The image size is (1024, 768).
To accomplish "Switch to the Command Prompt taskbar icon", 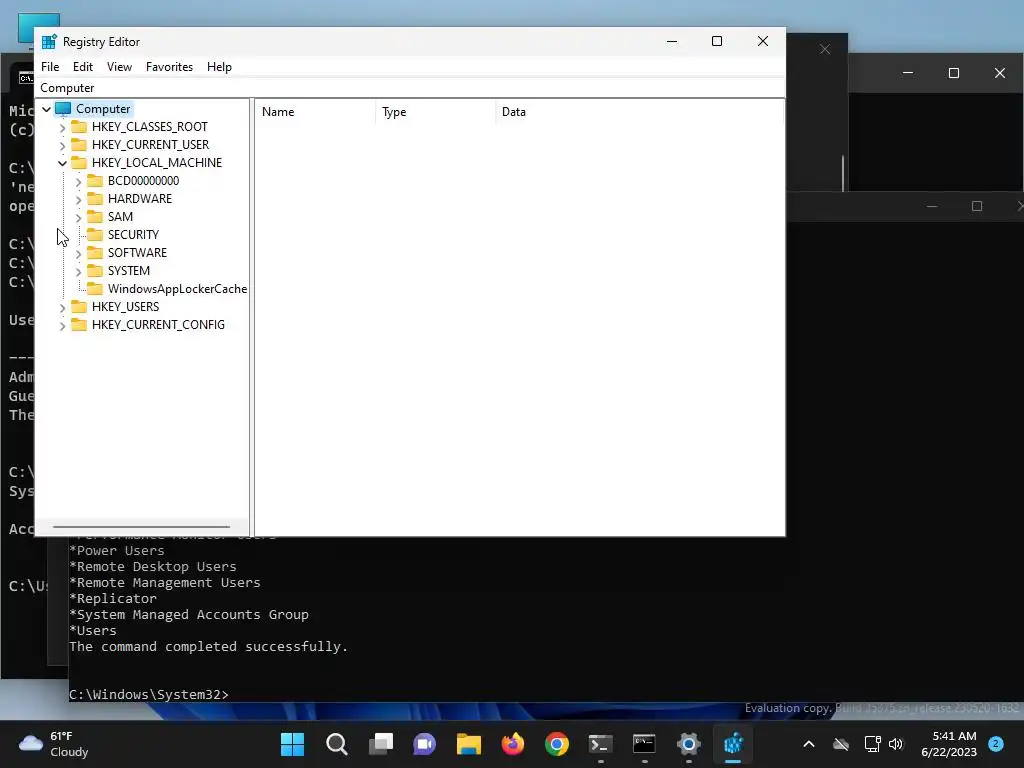I will click(x=645, y=744).
